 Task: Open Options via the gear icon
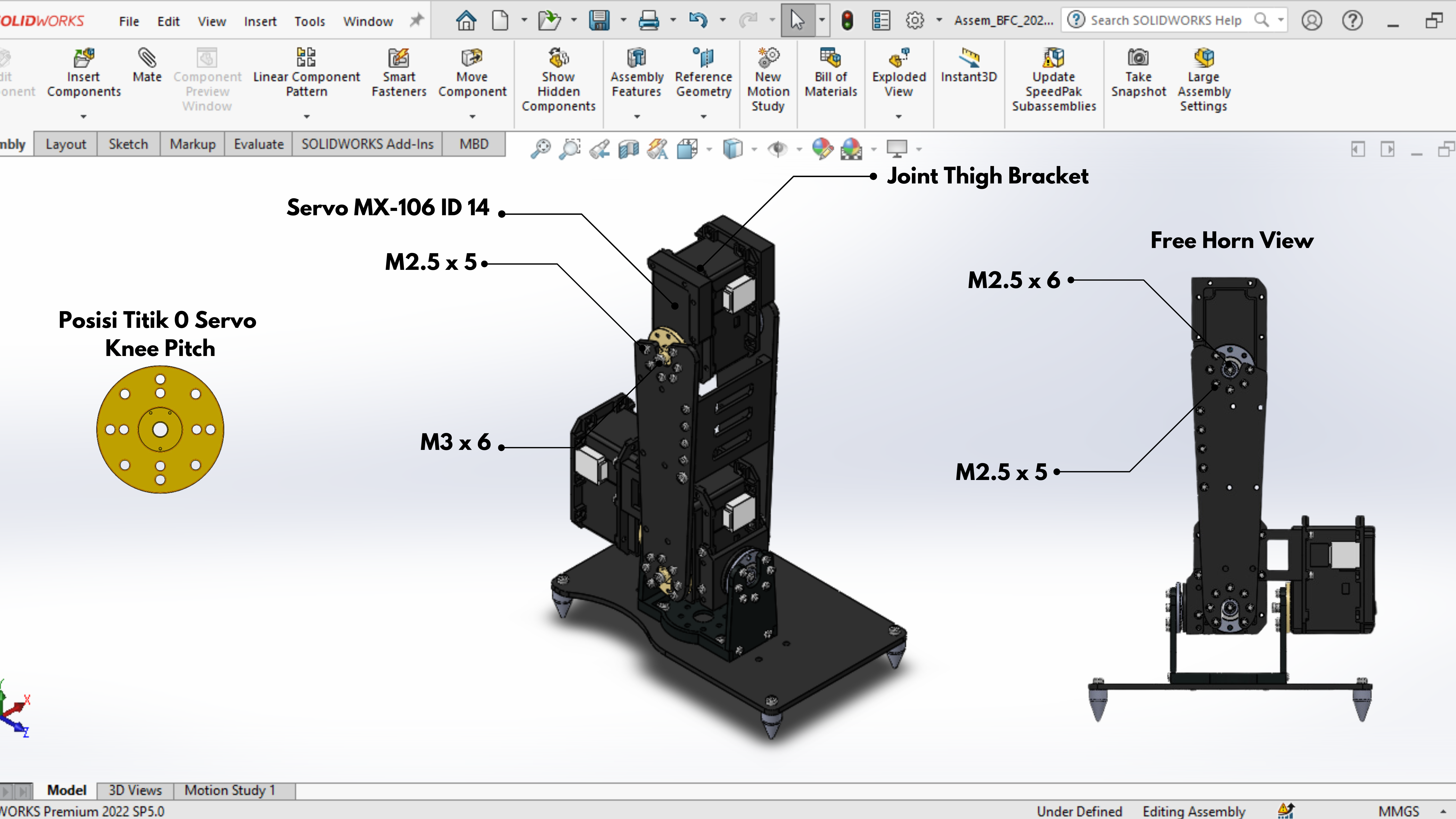pos(915,21)
